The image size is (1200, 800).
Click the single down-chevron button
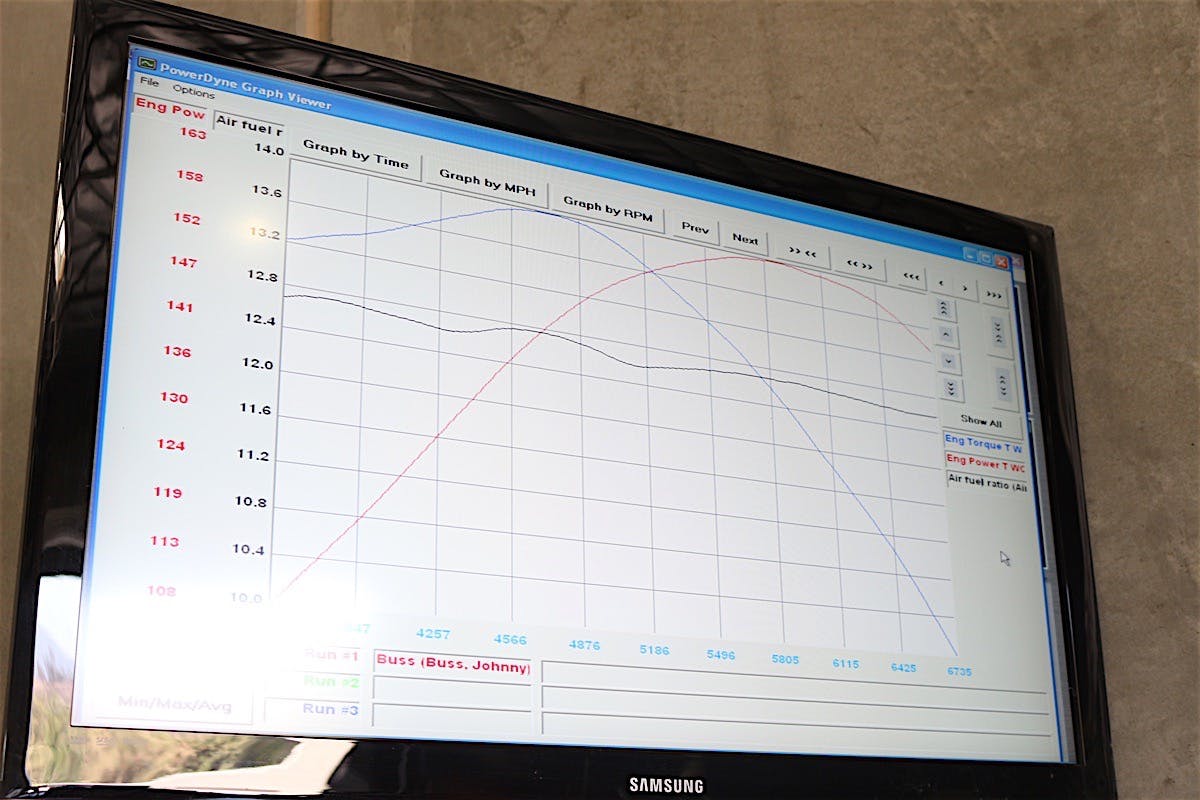tap(949, 362)
